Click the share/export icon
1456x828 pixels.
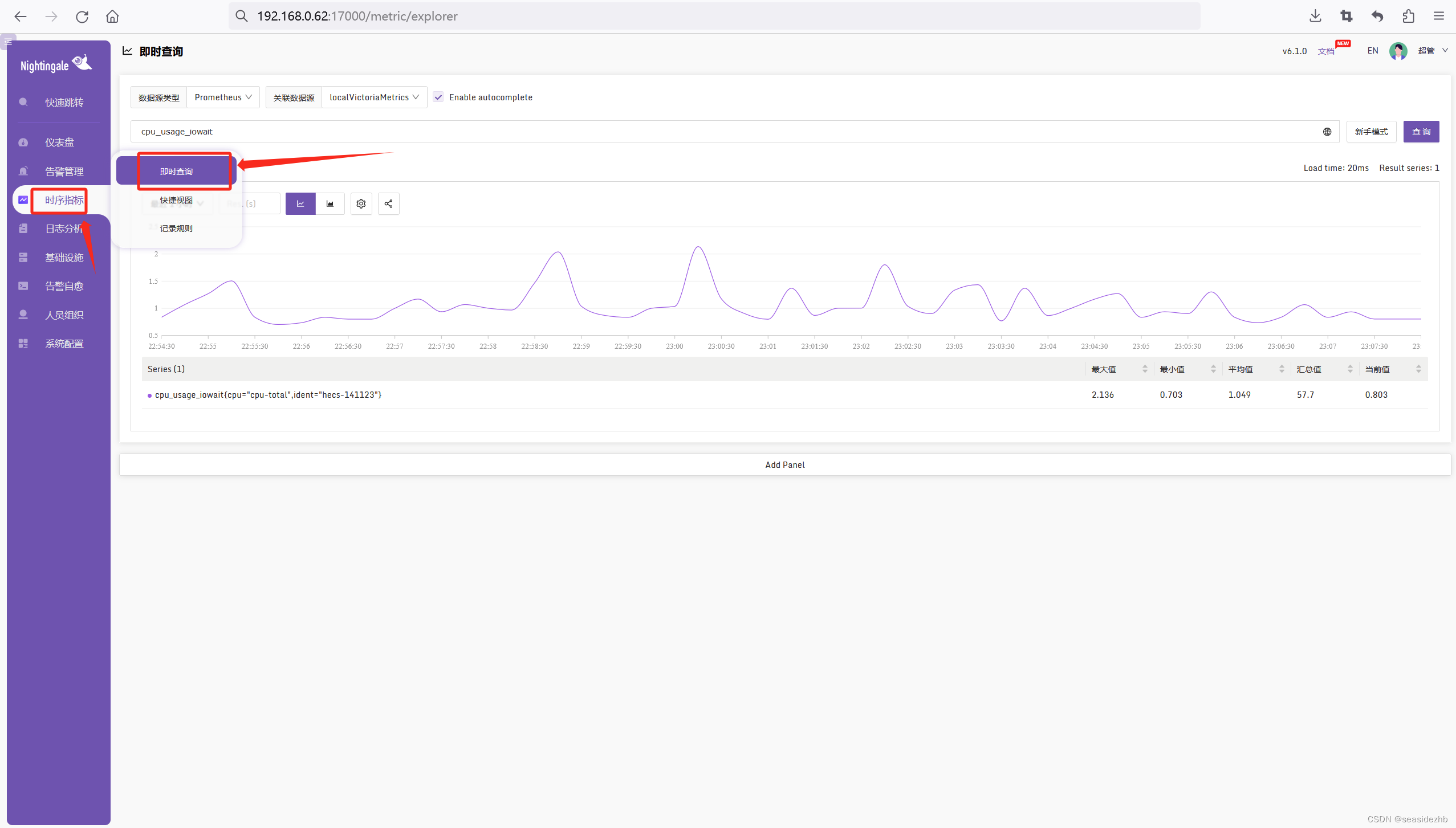click(388, 204)
